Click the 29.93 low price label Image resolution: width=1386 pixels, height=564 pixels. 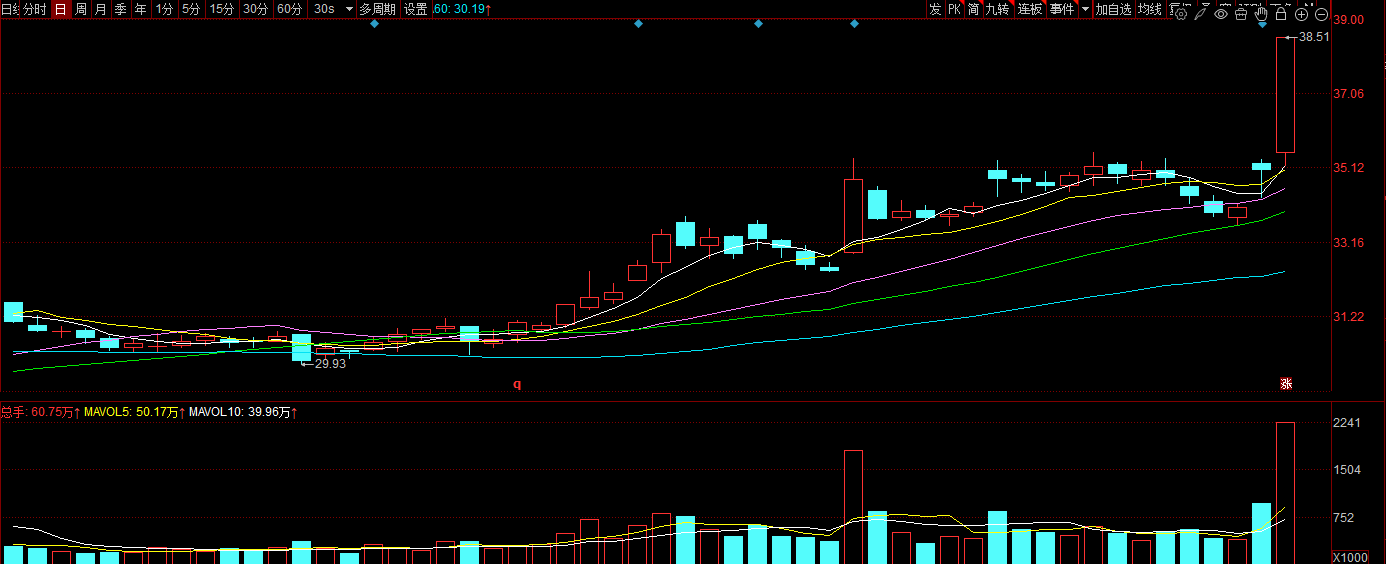tap(330, 364)
